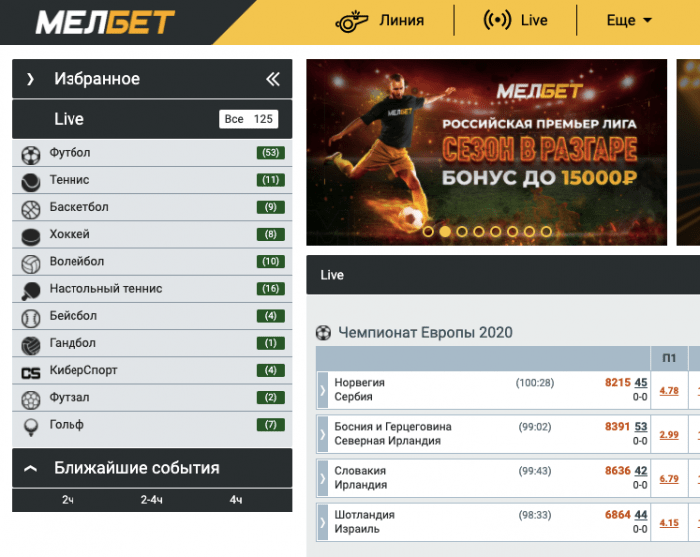Select the Футзал ball icon

click(31, 400)
